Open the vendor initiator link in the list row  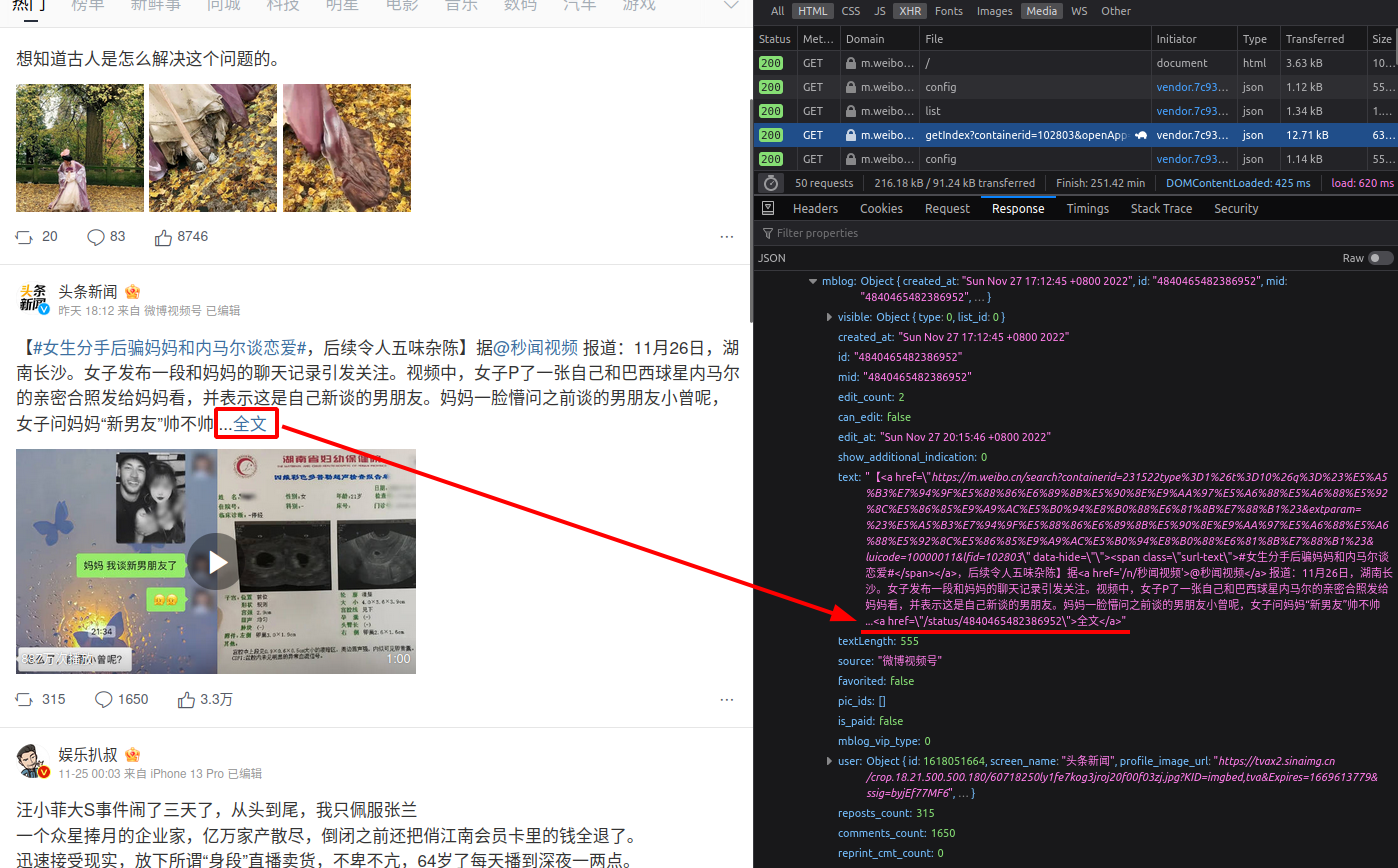pos(1193,111)
